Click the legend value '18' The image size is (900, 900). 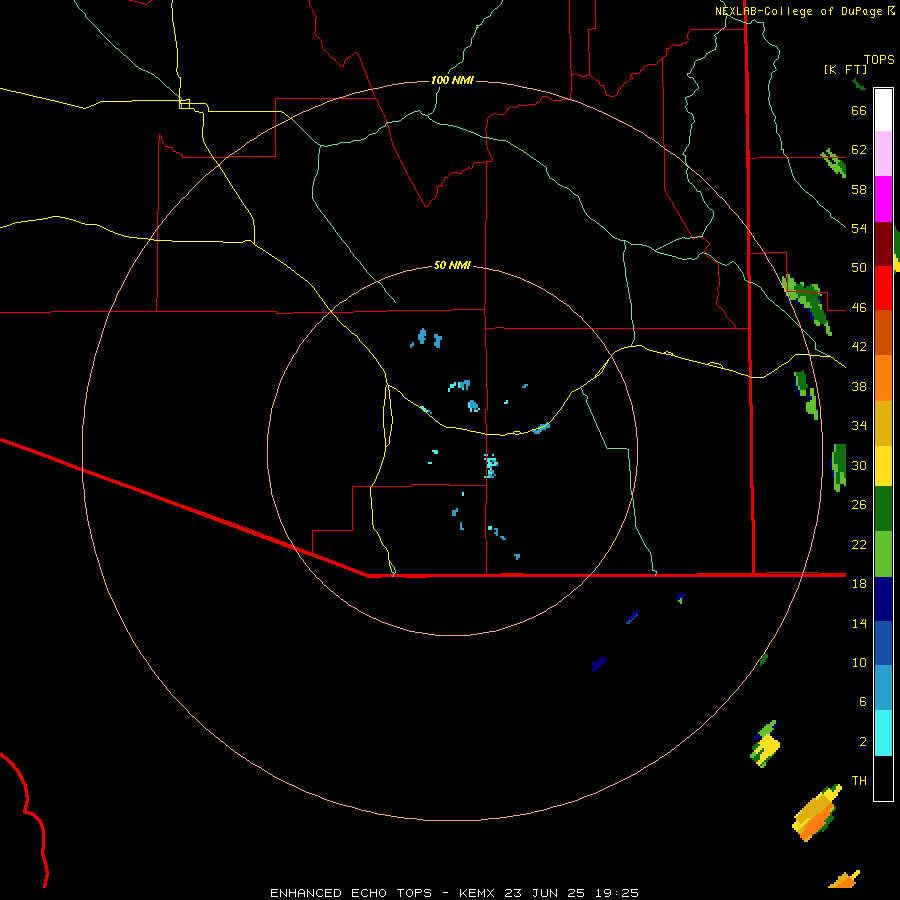click(859, 584)
